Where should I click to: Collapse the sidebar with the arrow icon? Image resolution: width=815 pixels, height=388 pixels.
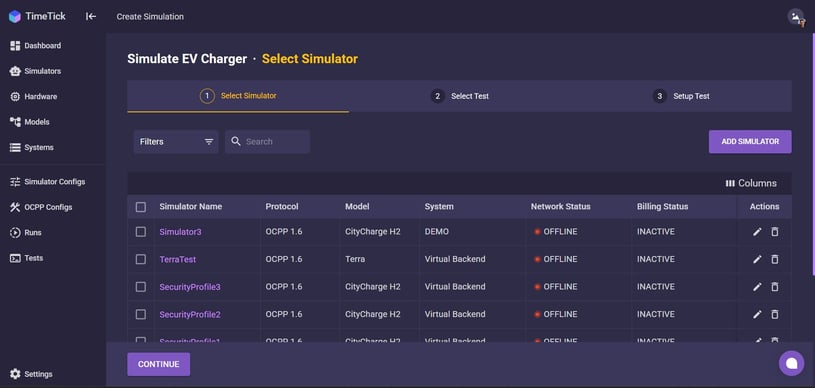(91, 17)
